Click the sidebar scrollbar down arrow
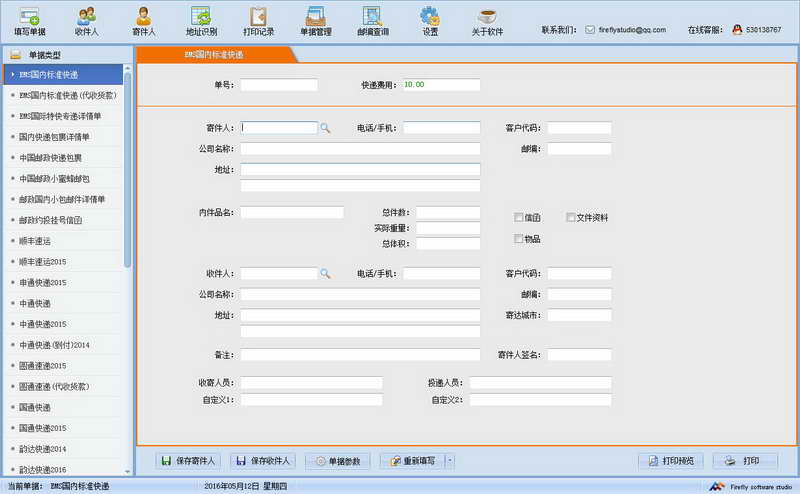The height and width of the screenshot is (494, 800). point(128,472)
